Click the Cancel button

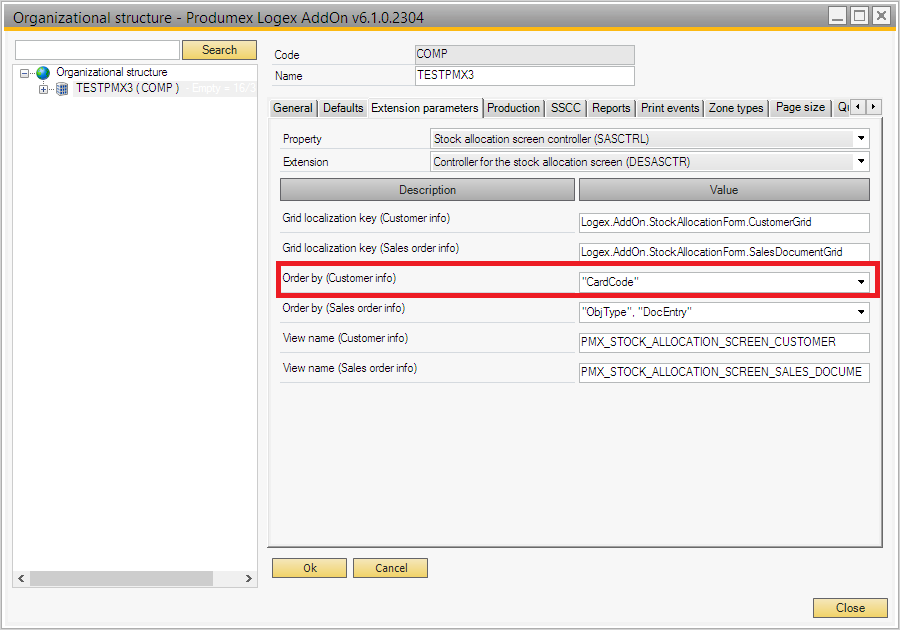(x=391, y=568)
